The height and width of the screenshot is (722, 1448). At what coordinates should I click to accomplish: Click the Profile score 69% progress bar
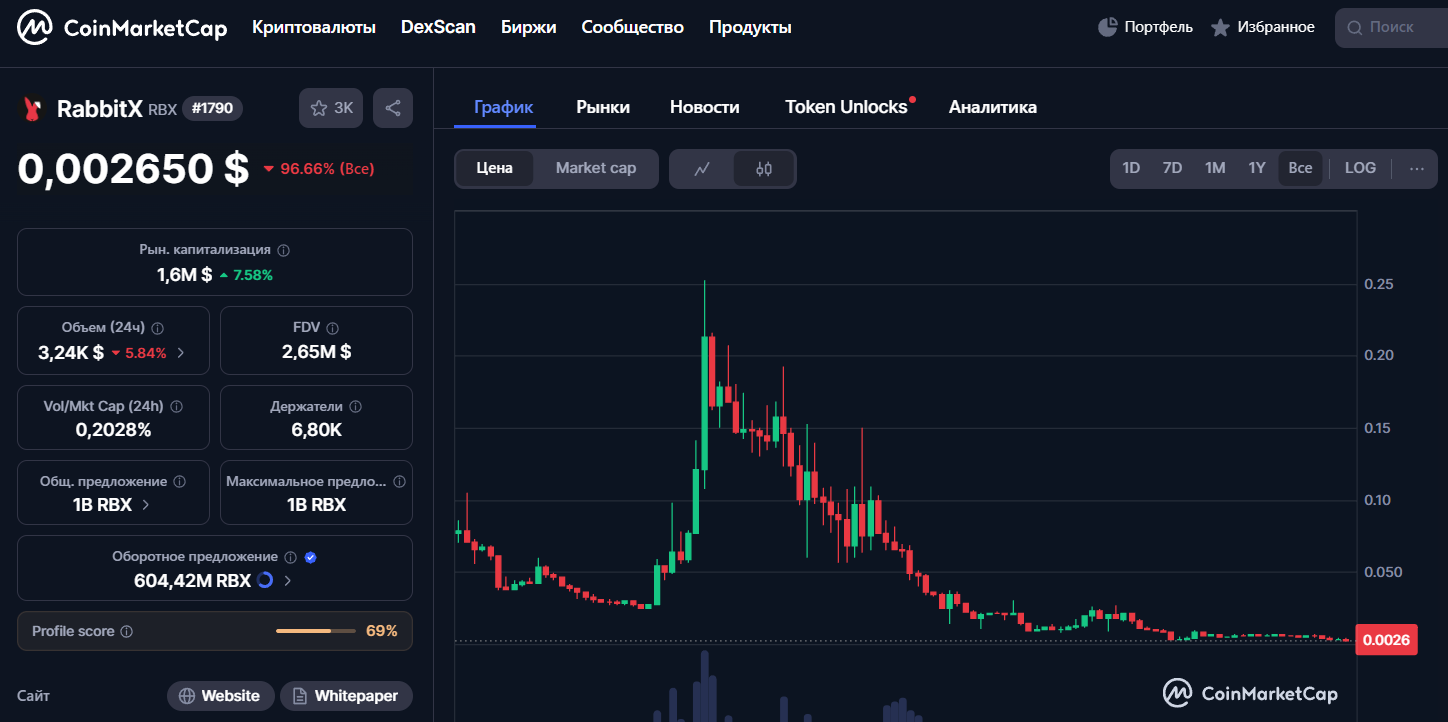(316, 631)
